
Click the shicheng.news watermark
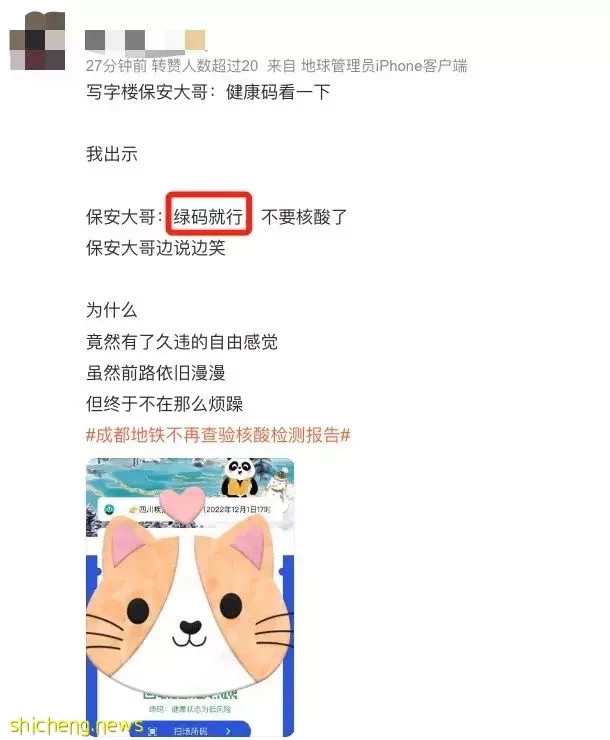[x=76, y=726]
